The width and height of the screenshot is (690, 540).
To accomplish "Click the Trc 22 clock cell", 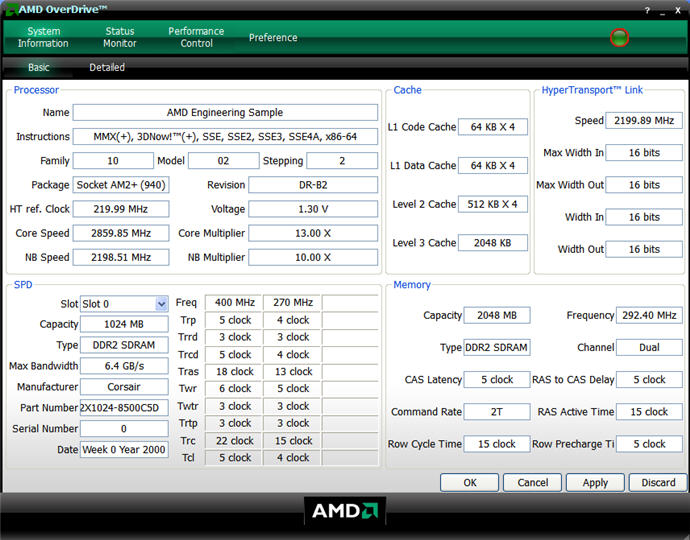I will 235,441.
